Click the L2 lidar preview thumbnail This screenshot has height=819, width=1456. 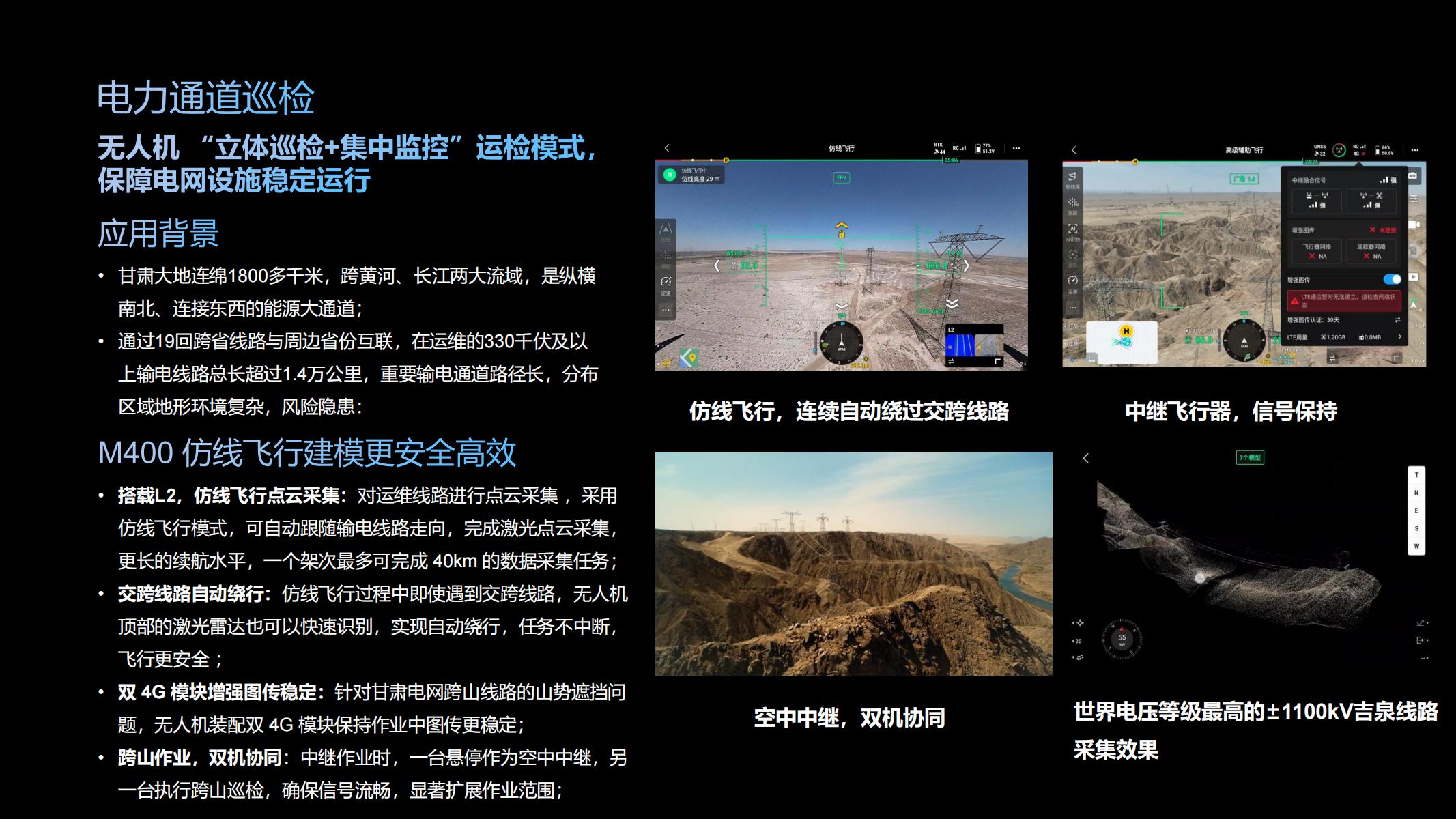(974, 345)
